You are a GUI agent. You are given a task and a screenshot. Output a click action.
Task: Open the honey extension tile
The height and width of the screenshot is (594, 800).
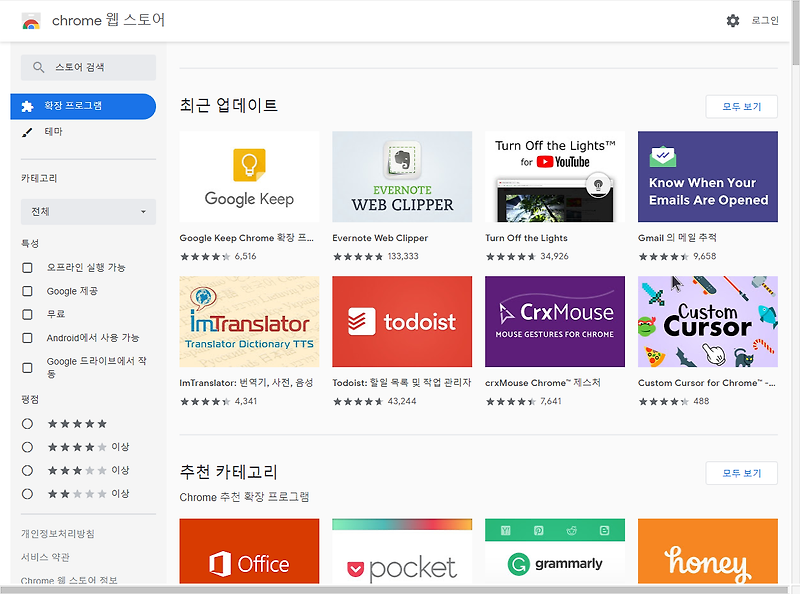[x=708, y=551]
